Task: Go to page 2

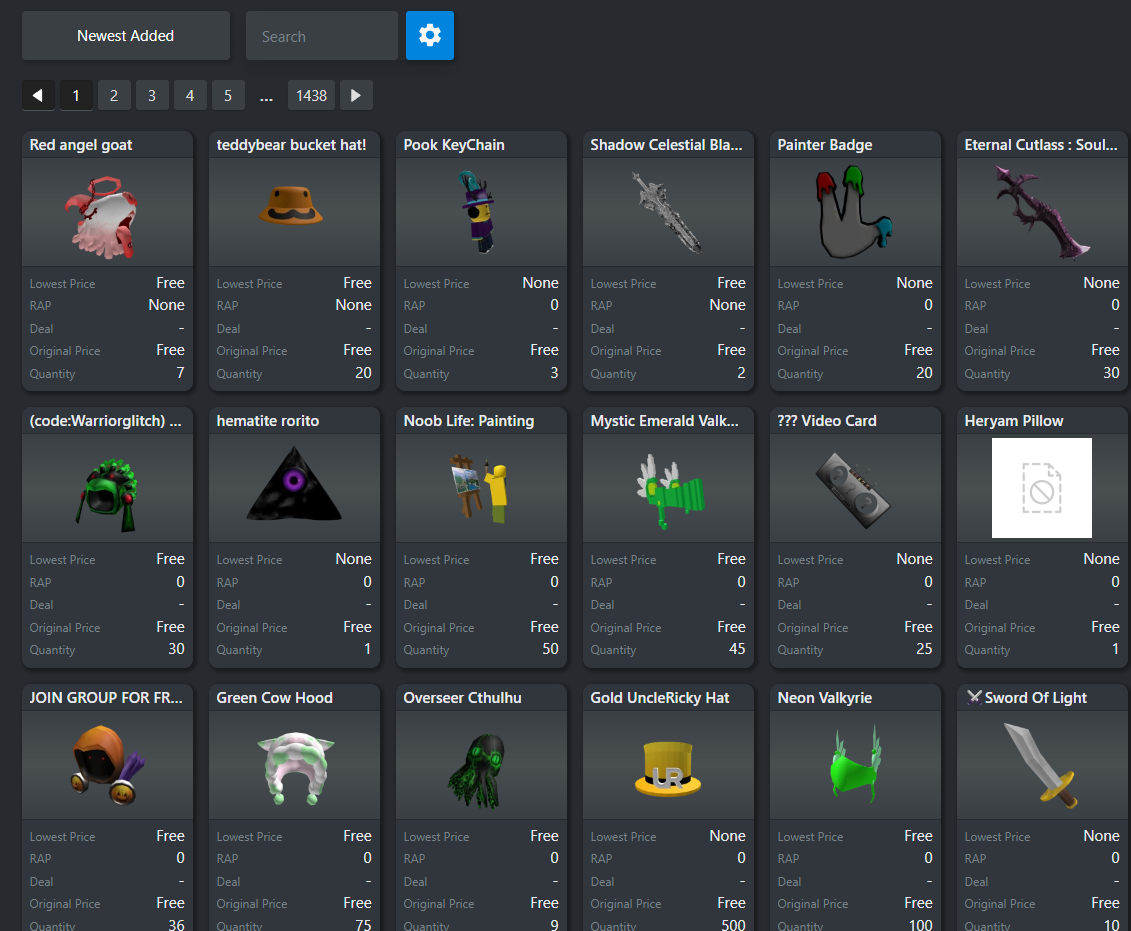Action: tap(114, 95)
